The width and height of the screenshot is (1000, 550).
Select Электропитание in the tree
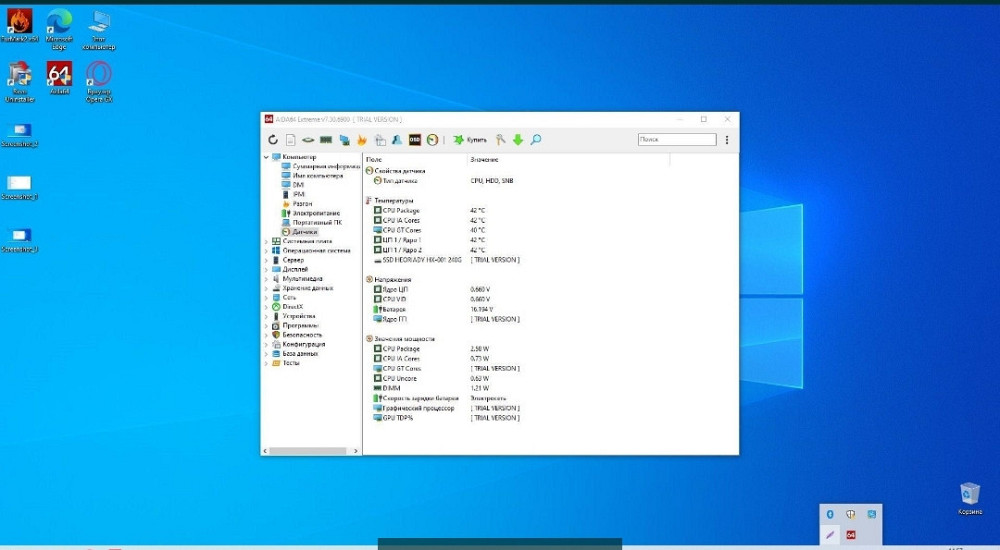tap(316, 213)
